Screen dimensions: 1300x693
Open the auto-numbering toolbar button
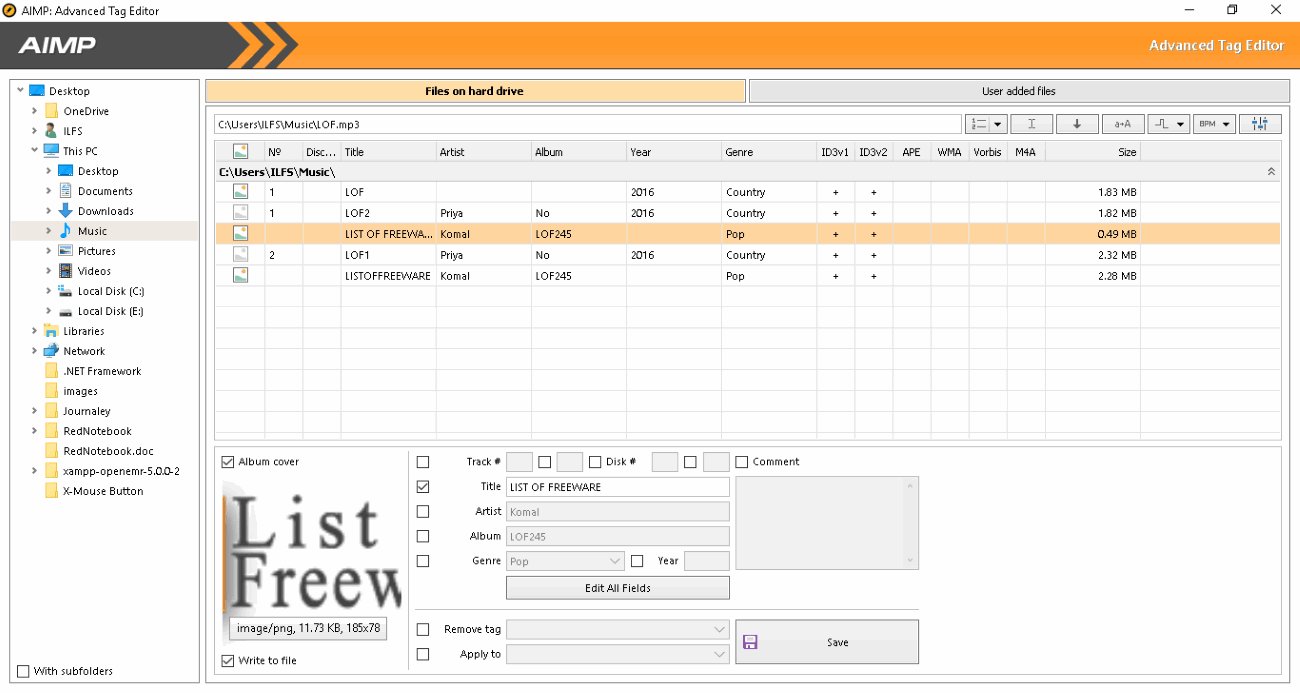tap(985, 124)
